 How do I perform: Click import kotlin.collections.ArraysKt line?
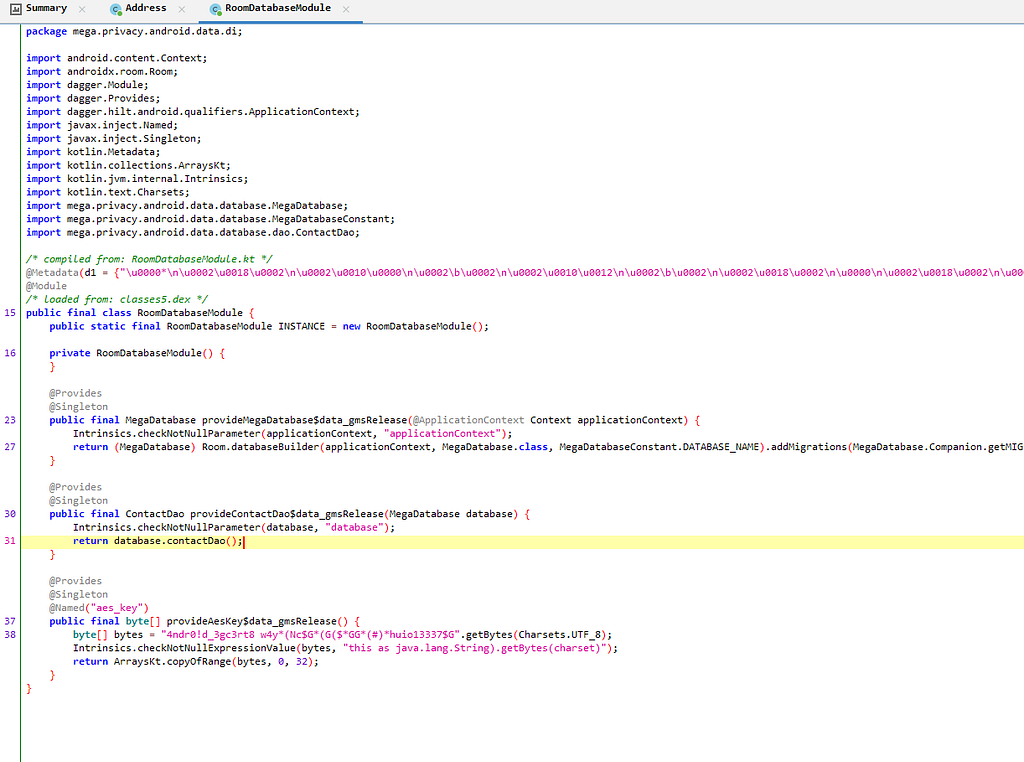click(128, 166)
